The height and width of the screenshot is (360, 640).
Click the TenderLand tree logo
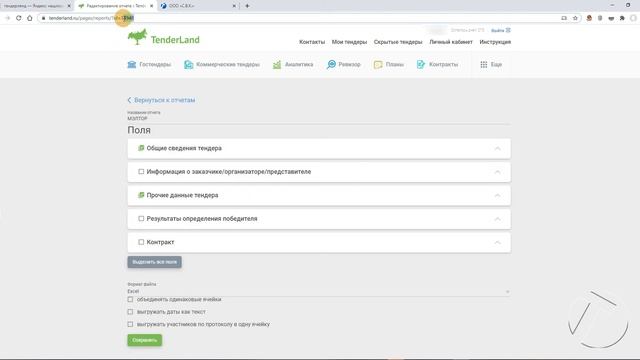click(x=138, y=37)
